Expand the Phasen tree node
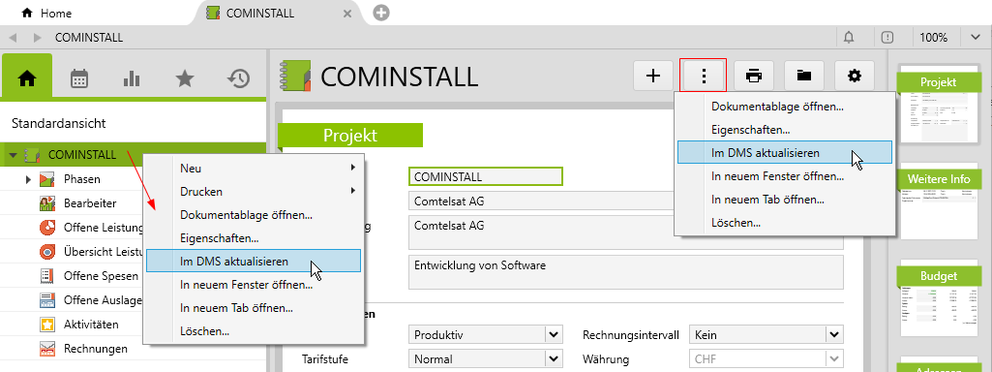992x372 pixels. click(x=28, y=180)
